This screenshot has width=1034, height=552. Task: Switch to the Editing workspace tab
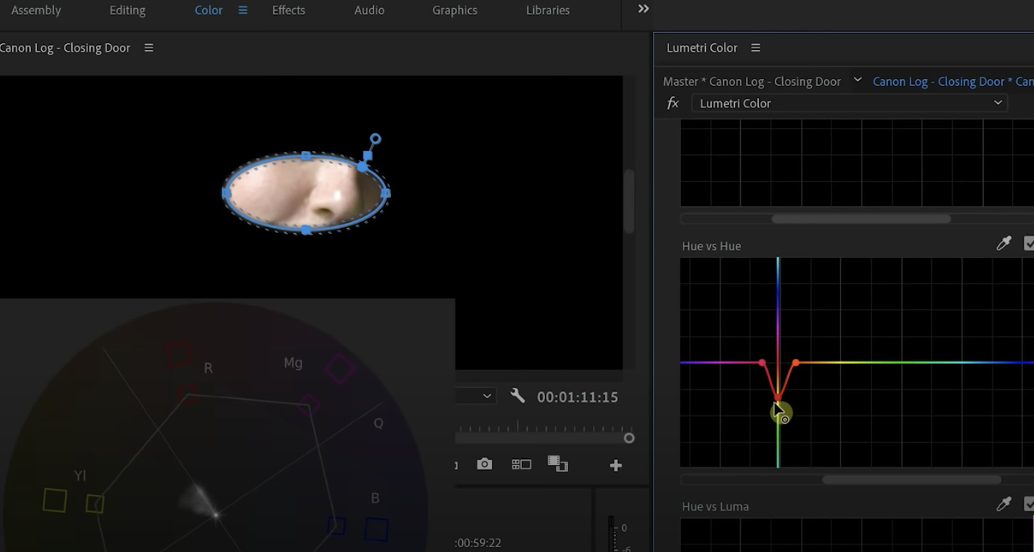(x=127, y=11)
